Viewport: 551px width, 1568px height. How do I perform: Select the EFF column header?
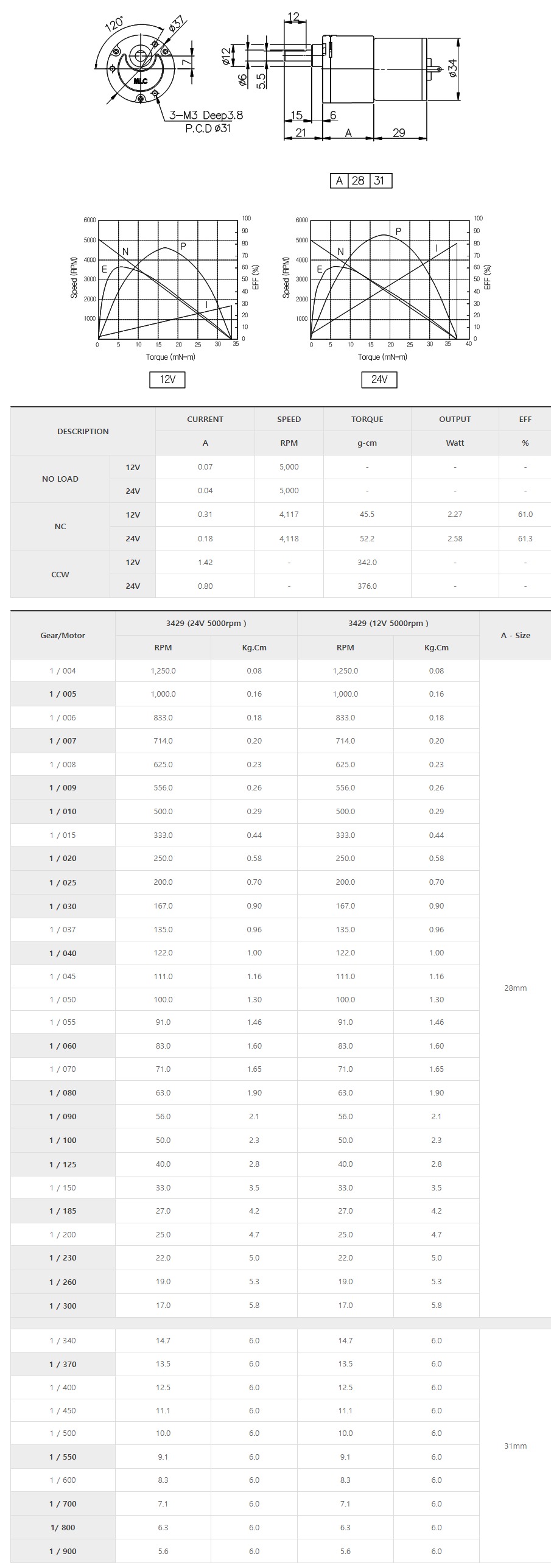point(525,419)
